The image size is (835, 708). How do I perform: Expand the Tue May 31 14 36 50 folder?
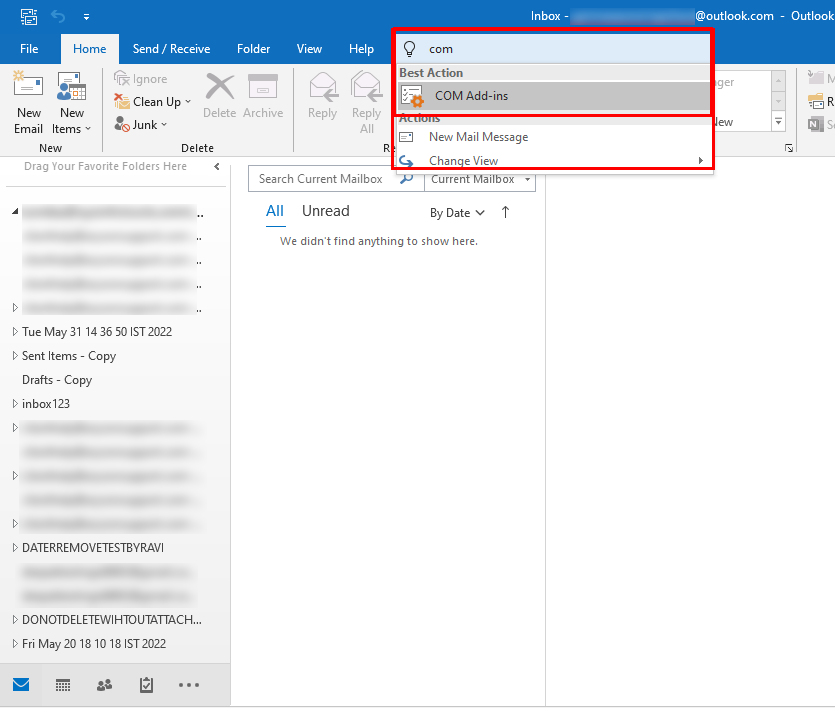point(15,332)
